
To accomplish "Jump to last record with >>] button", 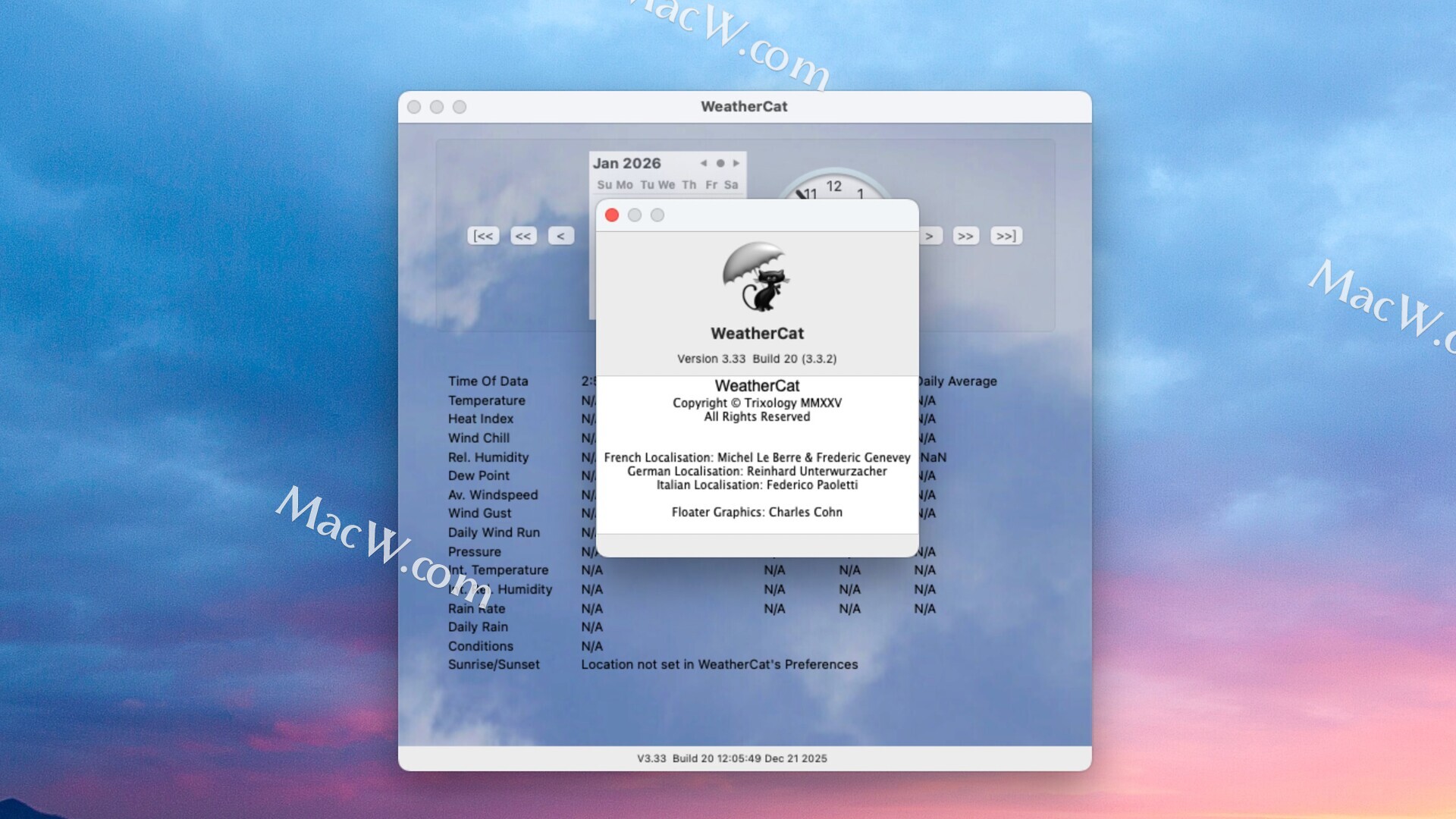I will [1006, 236].
